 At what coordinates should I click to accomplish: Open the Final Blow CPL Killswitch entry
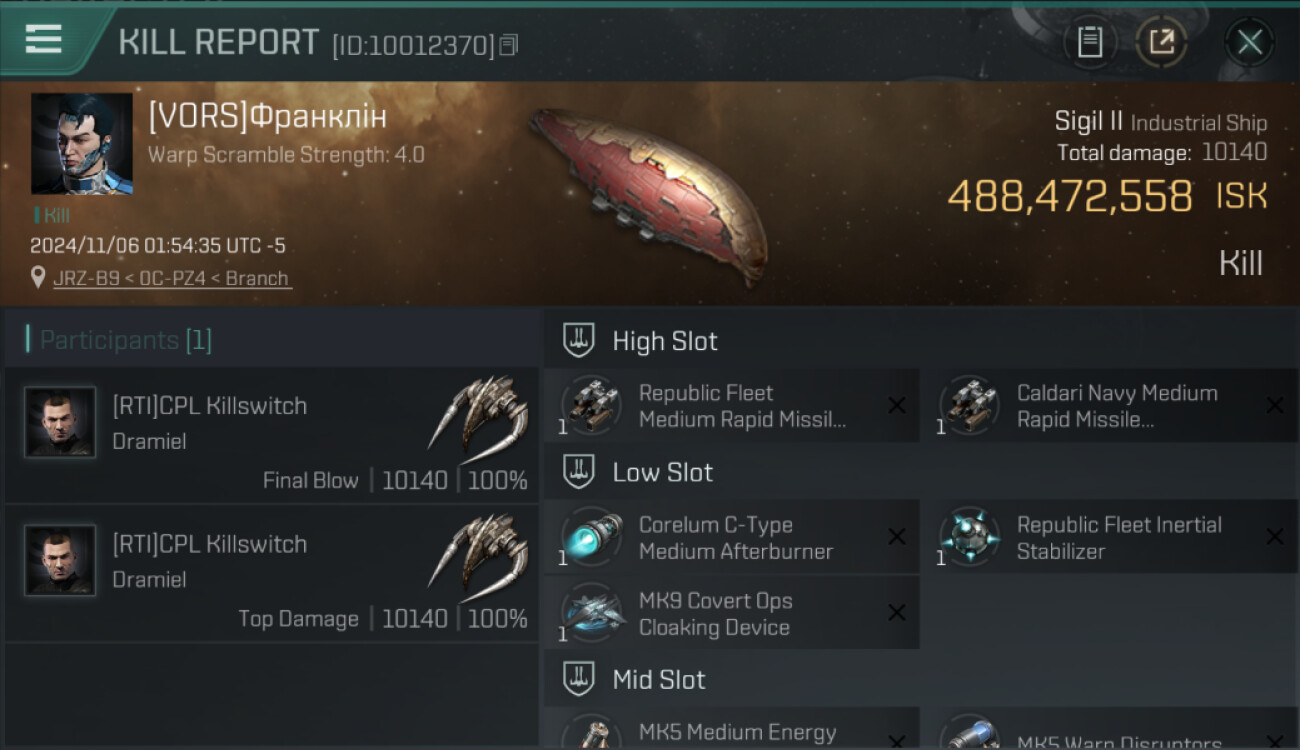pos(270,435)
